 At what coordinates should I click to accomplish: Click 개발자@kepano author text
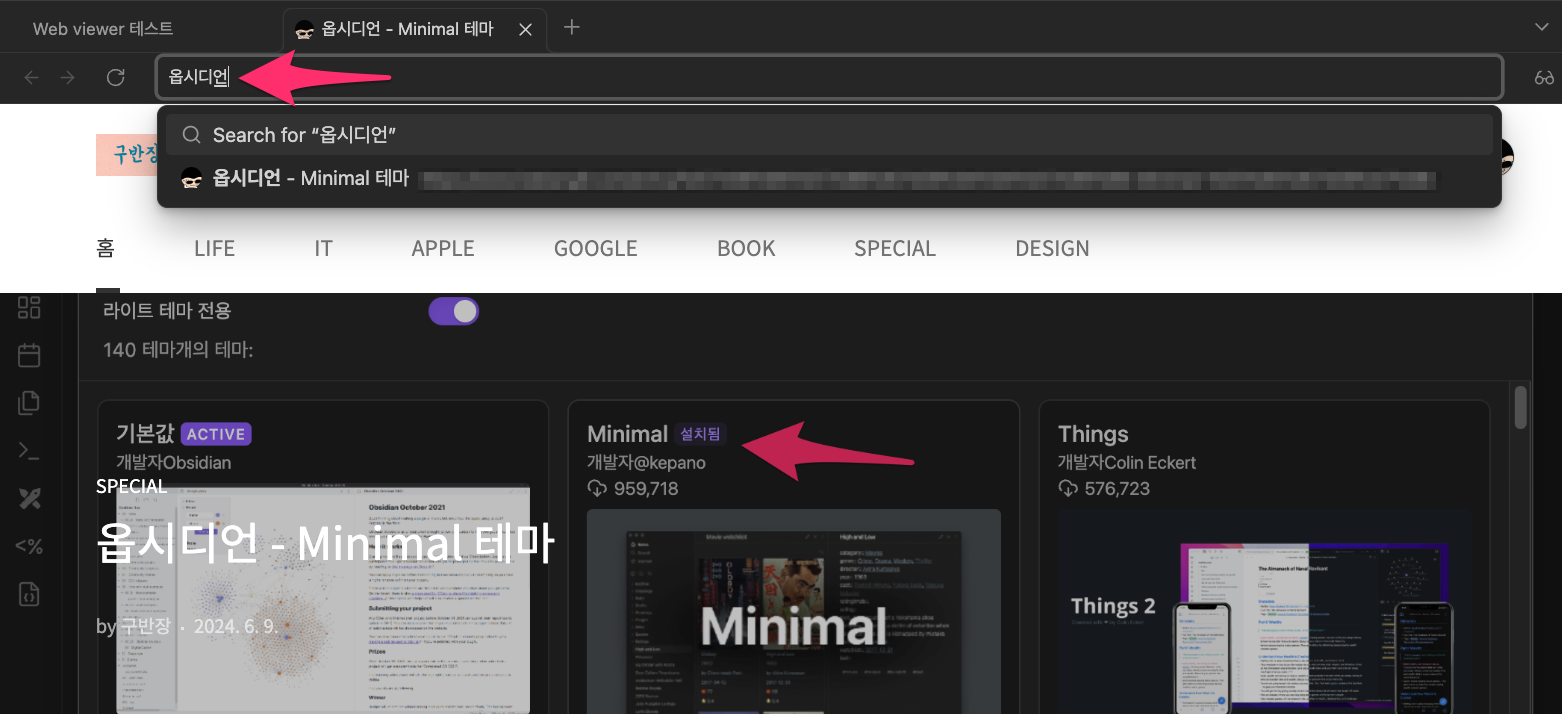[x=646, y=462]
